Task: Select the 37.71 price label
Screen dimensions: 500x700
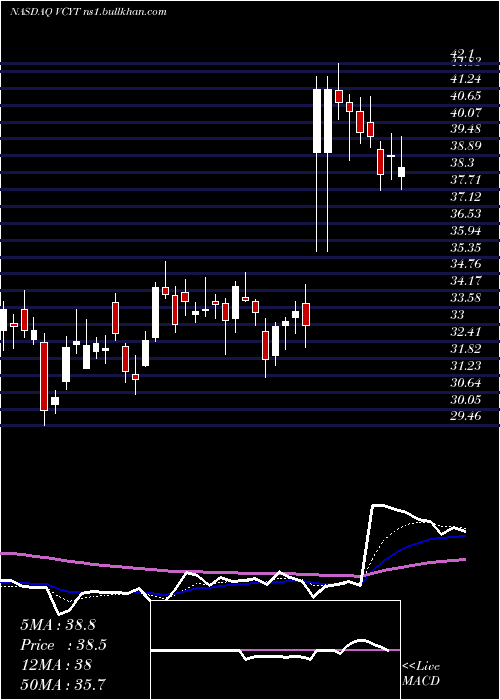Action: click(466, 180)
